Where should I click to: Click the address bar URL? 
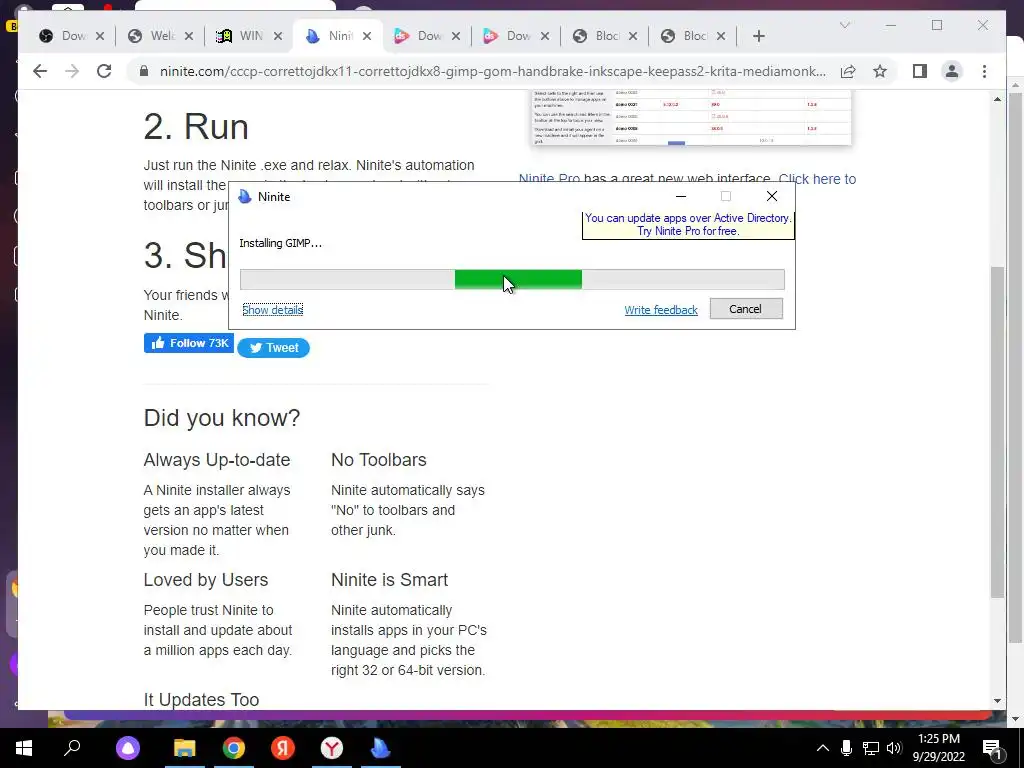point(492,71)
